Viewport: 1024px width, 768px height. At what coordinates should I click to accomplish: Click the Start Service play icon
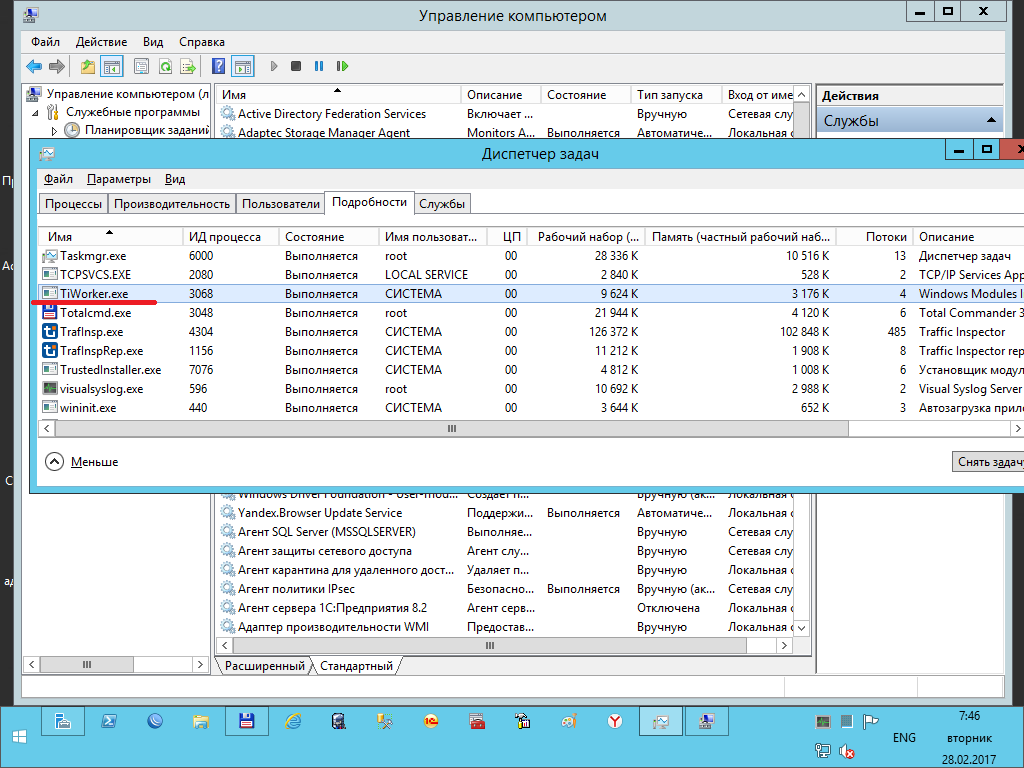[x=274, y=66]
